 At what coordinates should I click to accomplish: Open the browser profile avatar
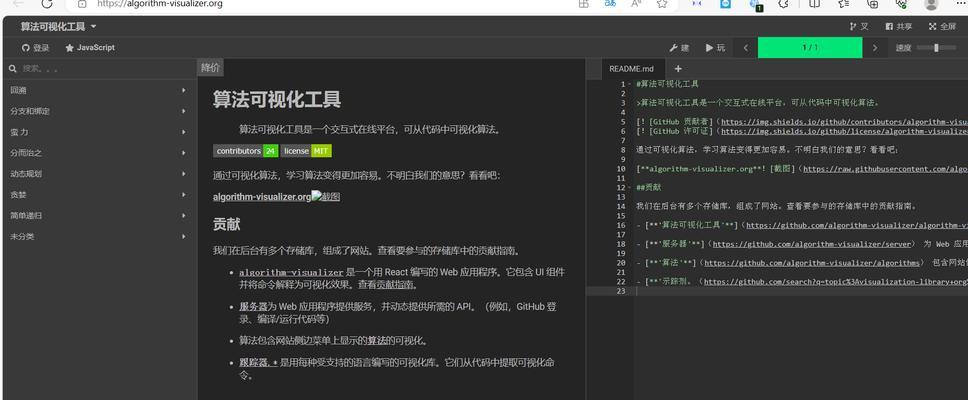click(x=931, y=4)
